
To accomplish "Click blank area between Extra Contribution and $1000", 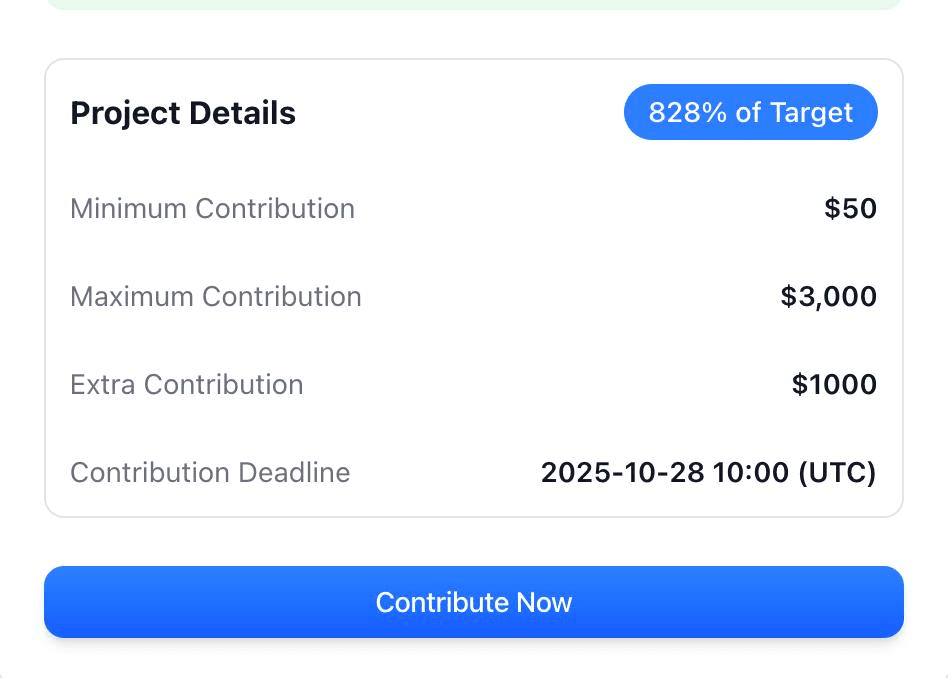I will point(545,385).
